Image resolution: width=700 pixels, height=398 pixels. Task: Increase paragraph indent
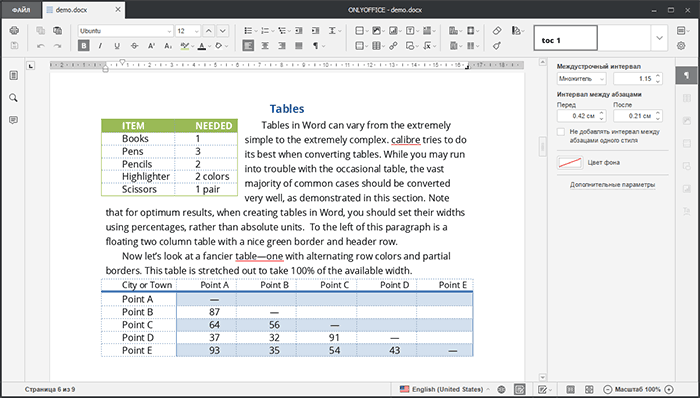[x=315, y=31]
